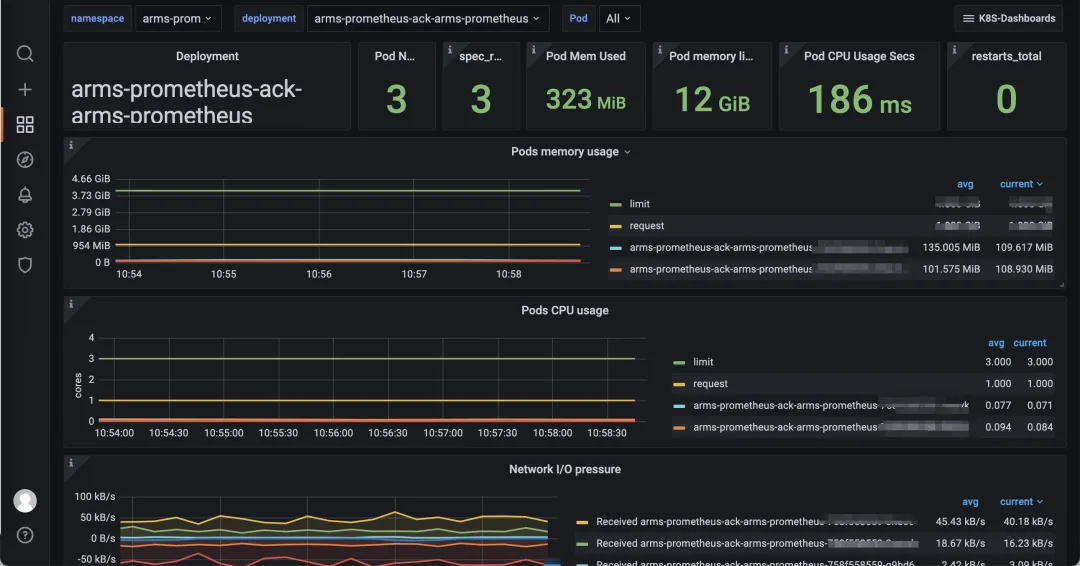1080x566 pixels.
Task: Open the deployment arms-prometheus-ack-arms-prometheus dropdown
Action: (427, 19)
